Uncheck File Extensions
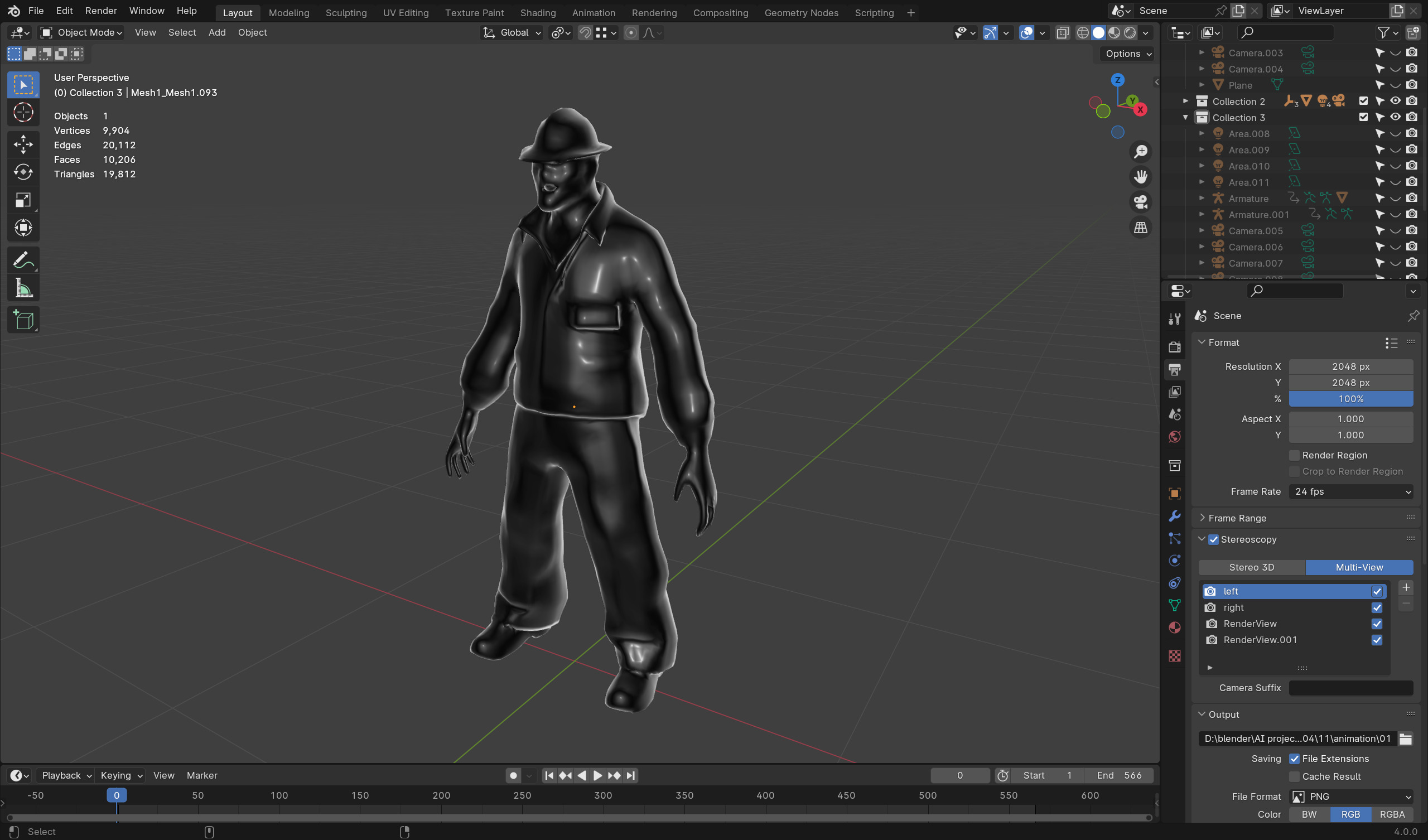This screenshot has height=840, width=1428. click(x=1294, y=759)
